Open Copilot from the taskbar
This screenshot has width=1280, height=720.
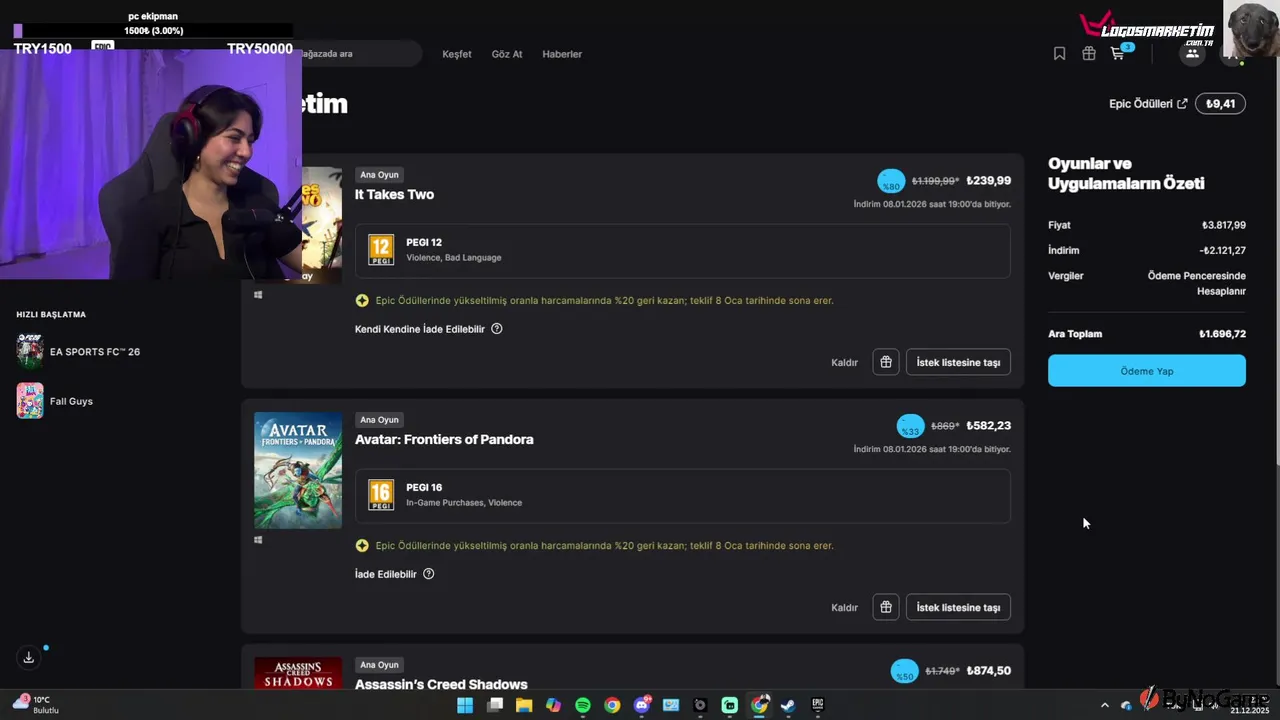point(553,705)
